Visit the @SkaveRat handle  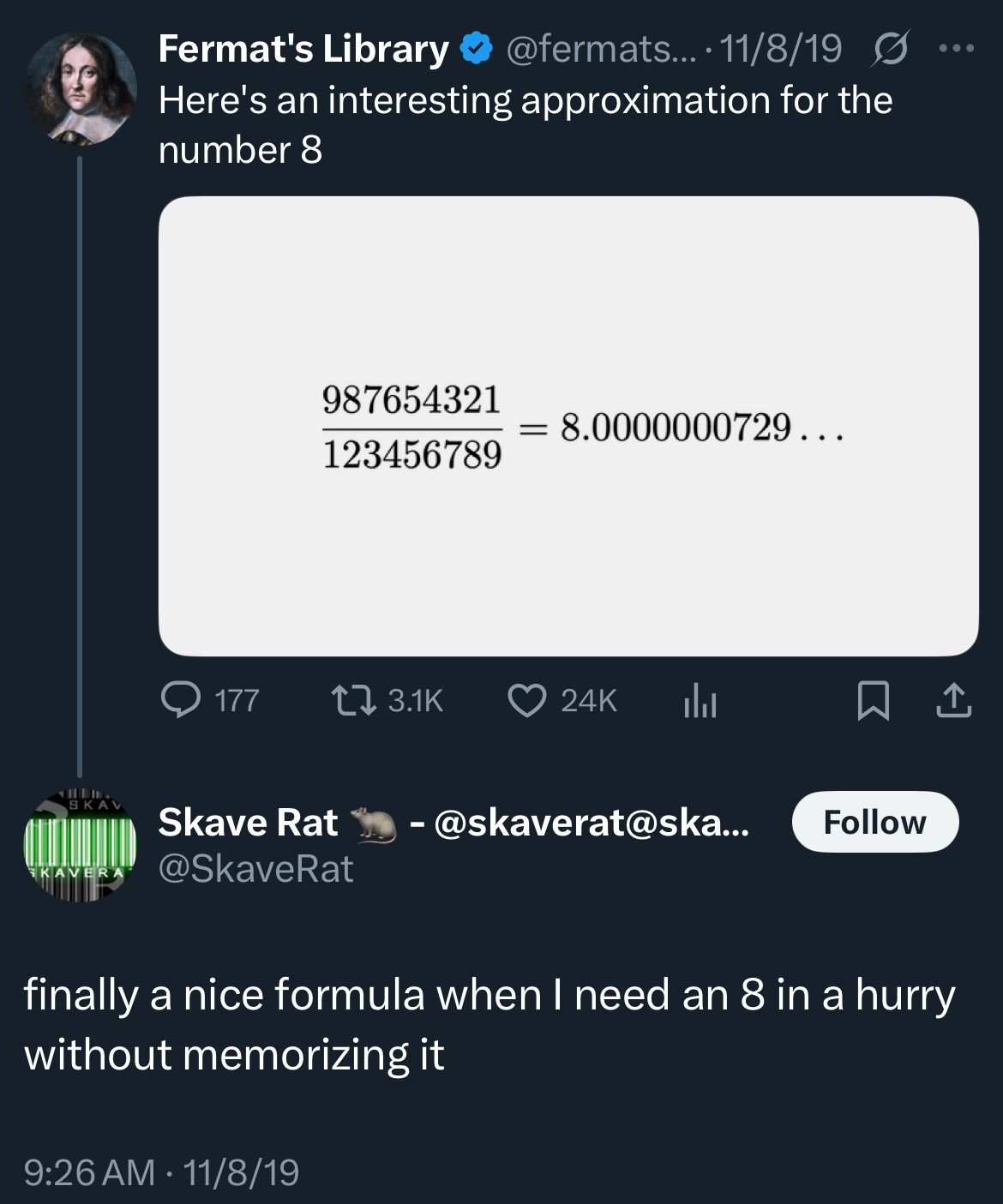[255, 869]
